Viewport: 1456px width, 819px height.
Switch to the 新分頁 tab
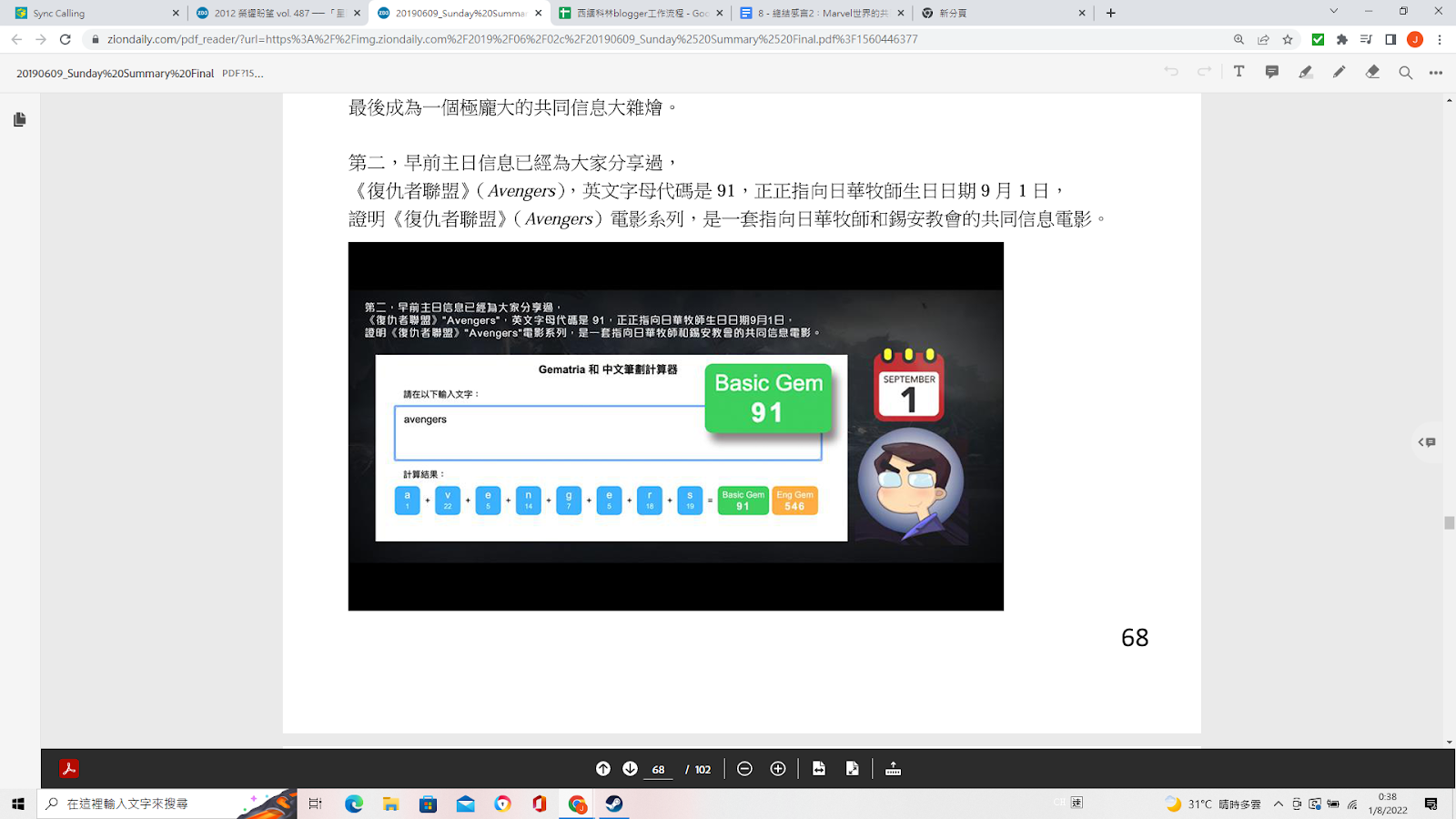click(x=1004, y=13)
